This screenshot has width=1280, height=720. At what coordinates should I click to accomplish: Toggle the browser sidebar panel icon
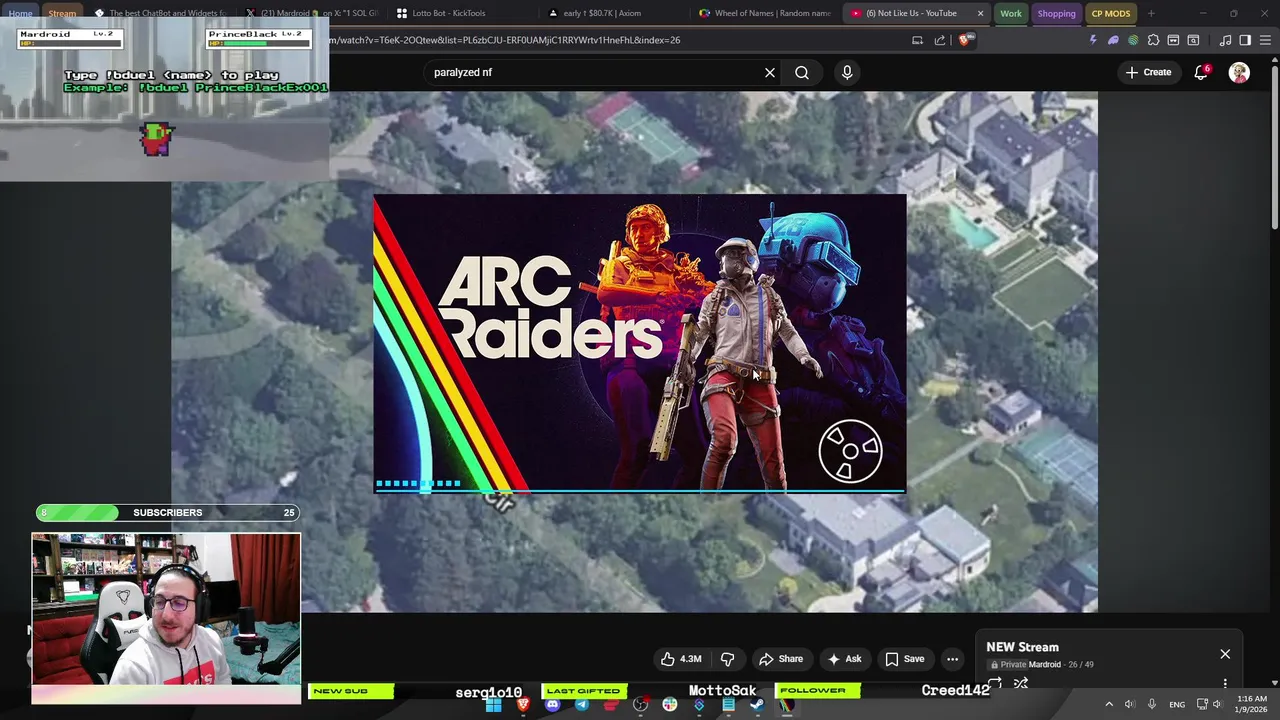click(1245, 40)
